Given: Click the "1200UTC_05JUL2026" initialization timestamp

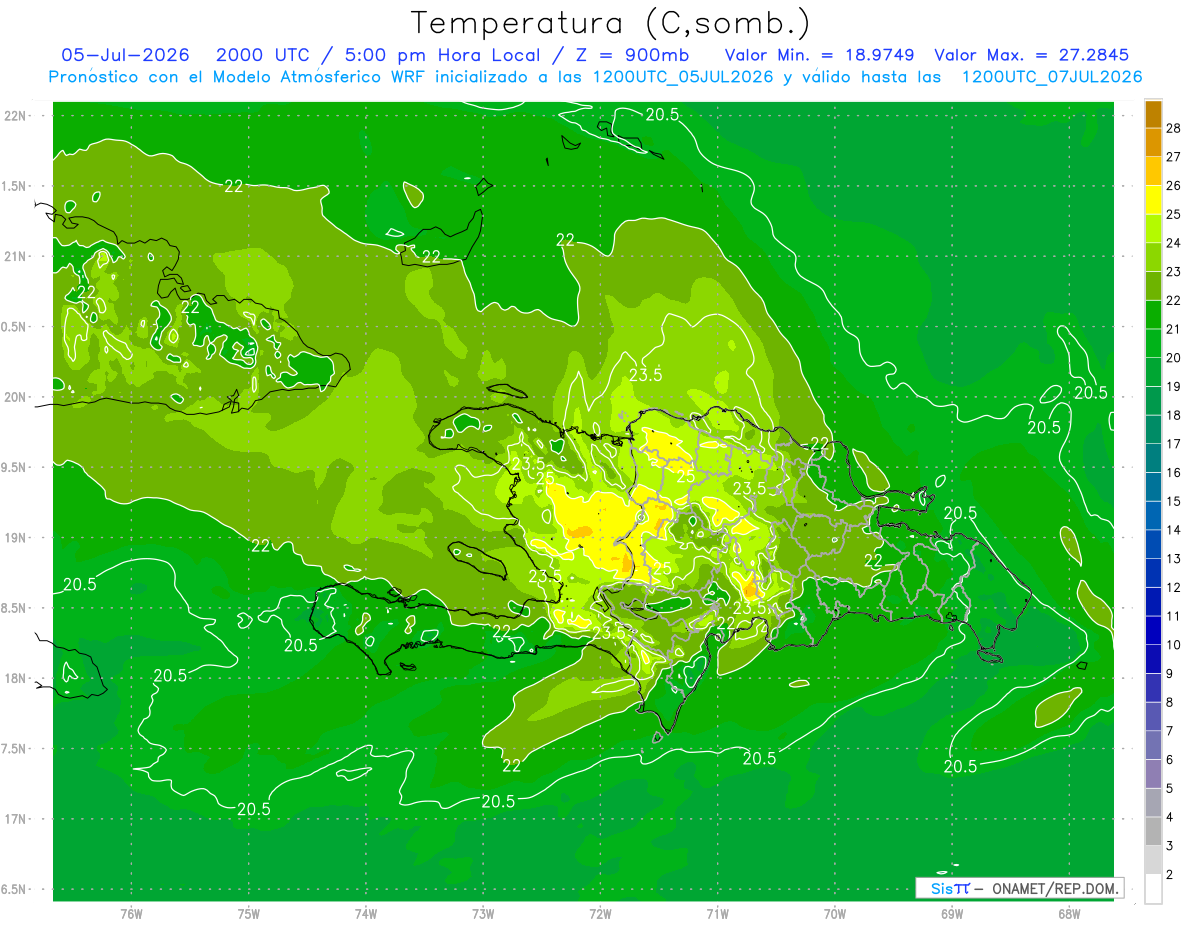Looking at the screenshot, I should coord(683,77).
